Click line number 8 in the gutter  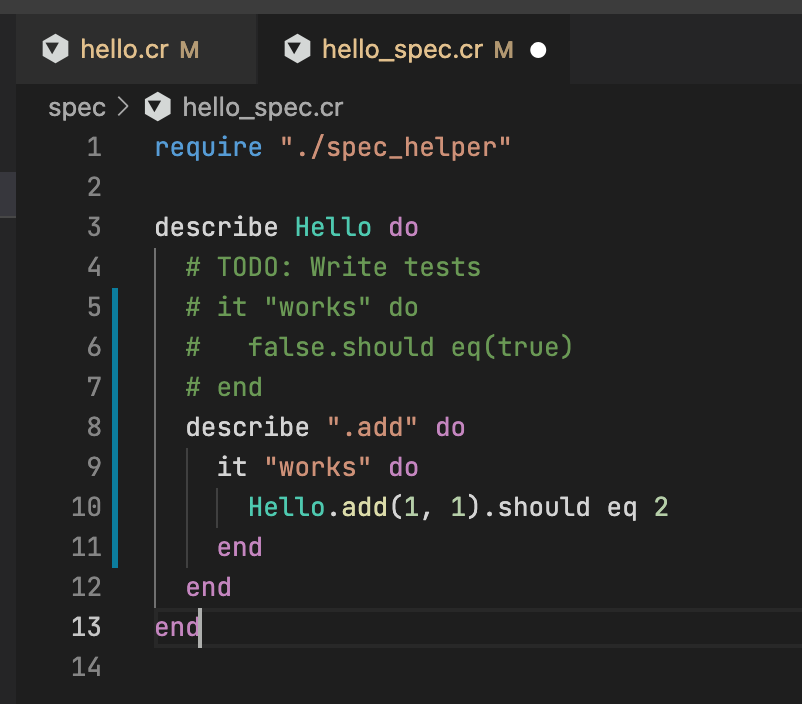(94, 427)
